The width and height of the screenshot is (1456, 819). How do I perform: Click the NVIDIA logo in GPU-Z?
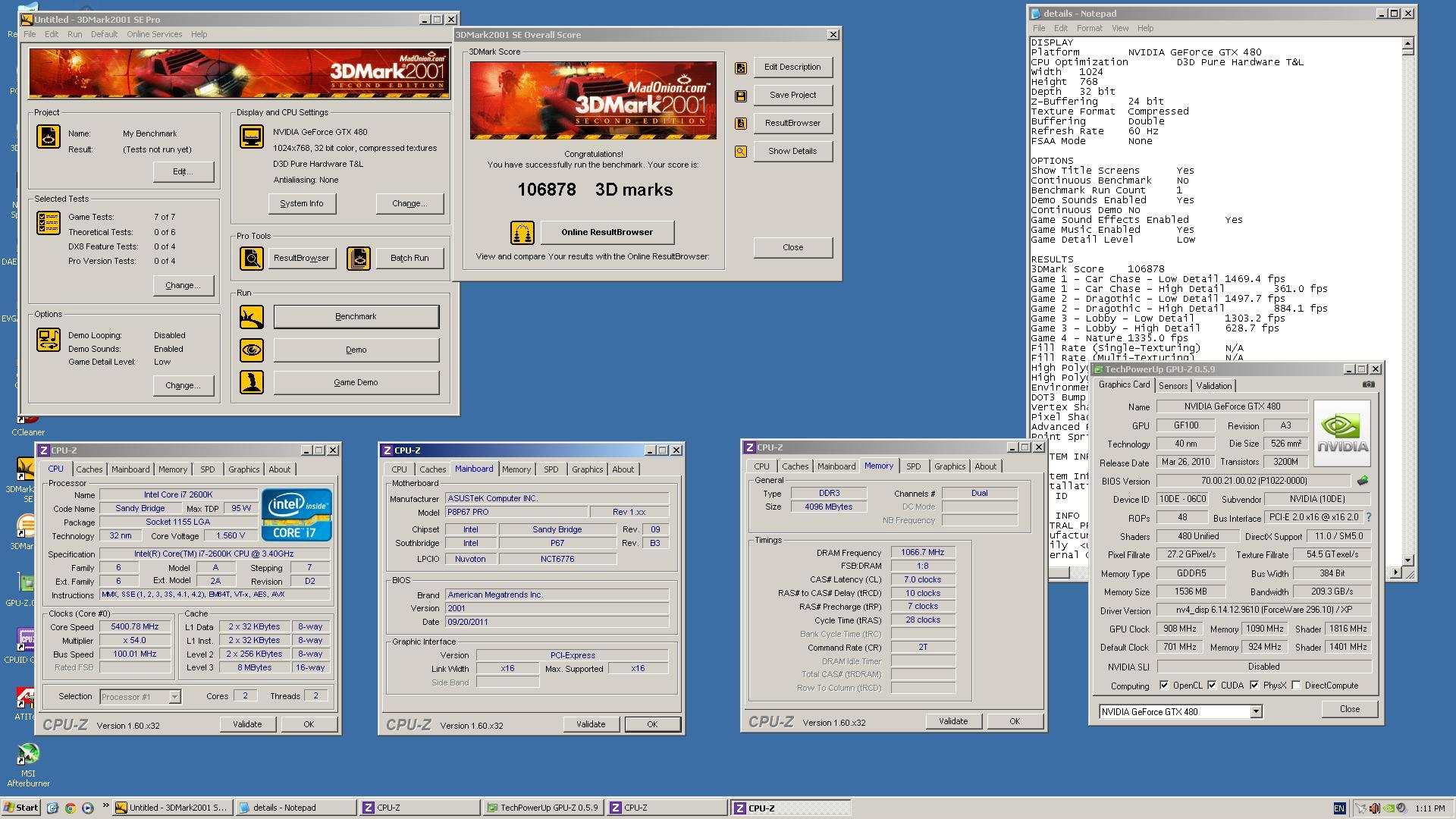tap(1342, 433)
